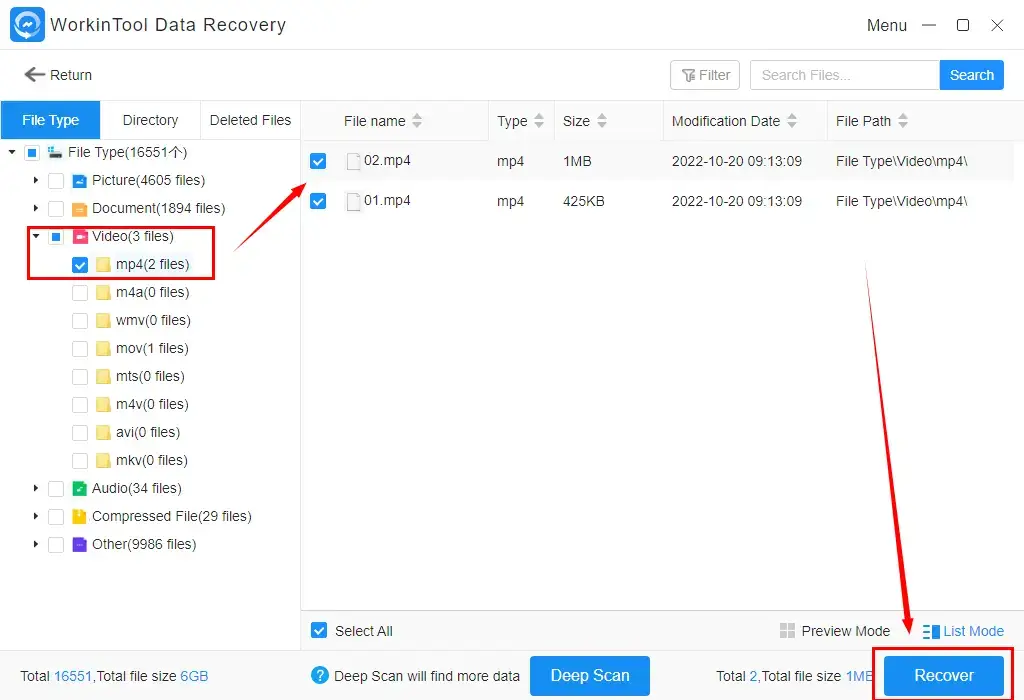Click the file icon beside 02.mp4
The width and height of the screenshot is (1024, 700).
pyautogui.click(x=353, y=161)
